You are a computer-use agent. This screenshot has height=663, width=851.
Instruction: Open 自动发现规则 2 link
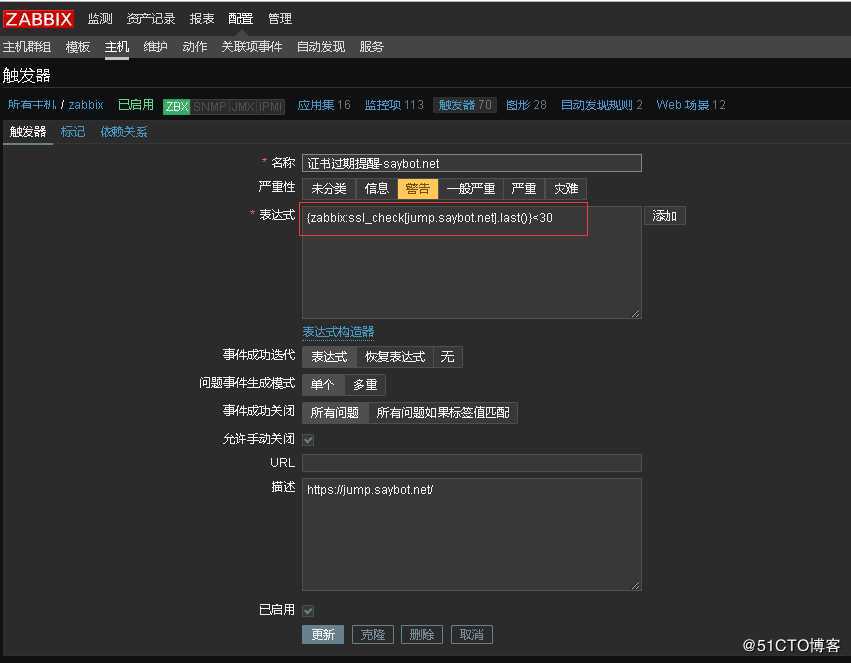(601, 105)
